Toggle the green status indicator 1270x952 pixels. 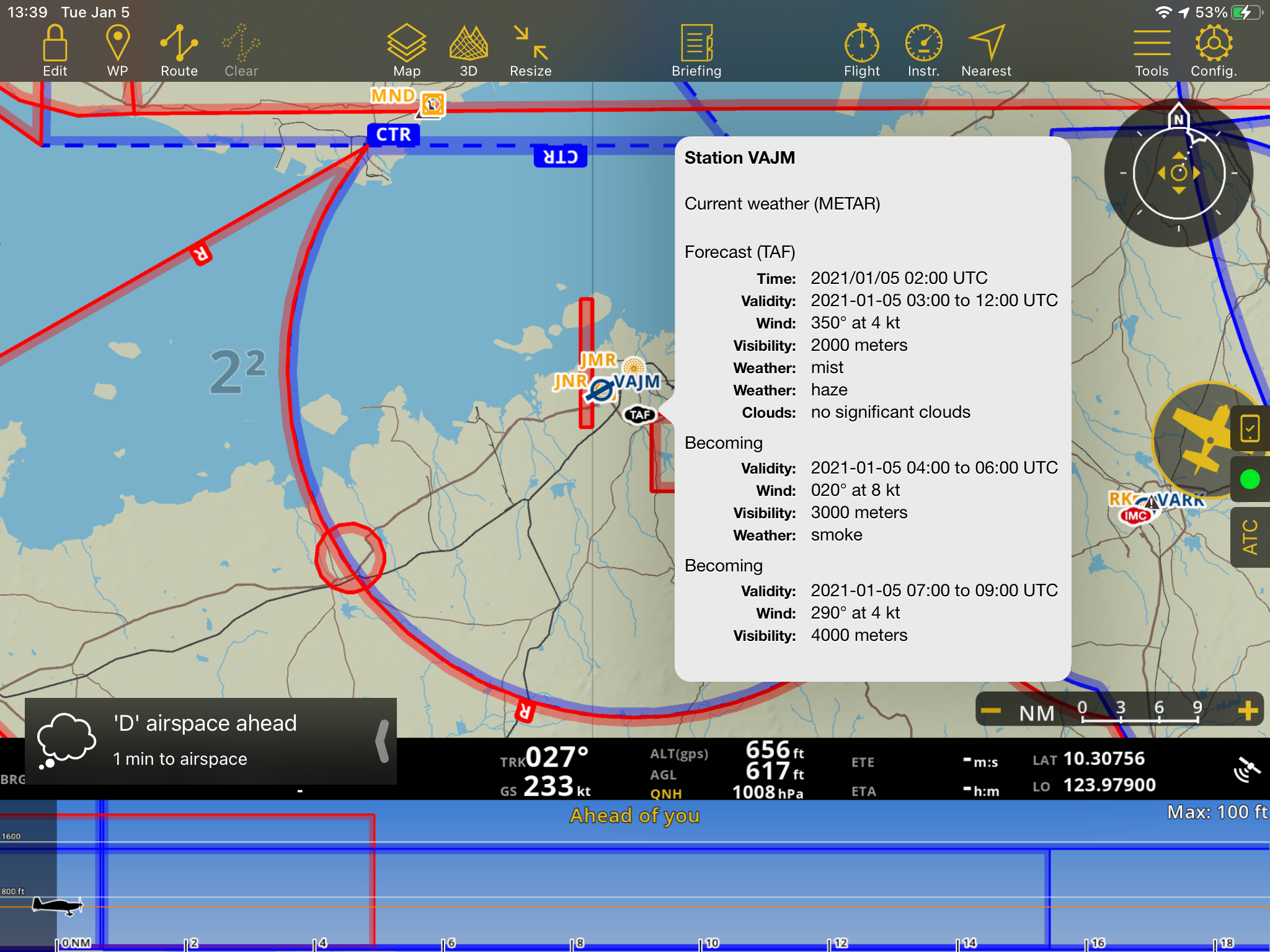tap(1250, 479)
